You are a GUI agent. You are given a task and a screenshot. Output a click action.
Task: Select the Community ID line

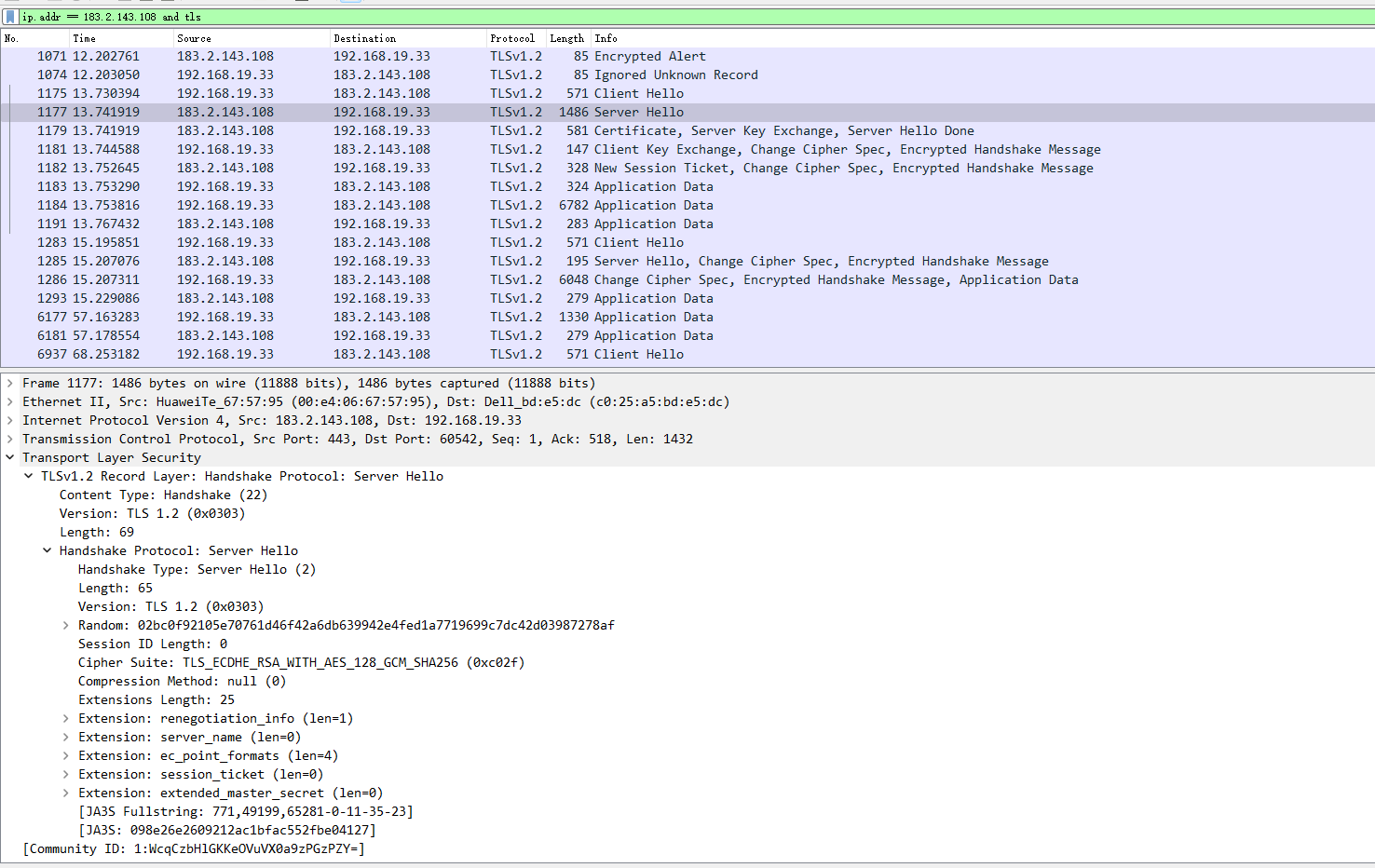[x=194, y=848]
